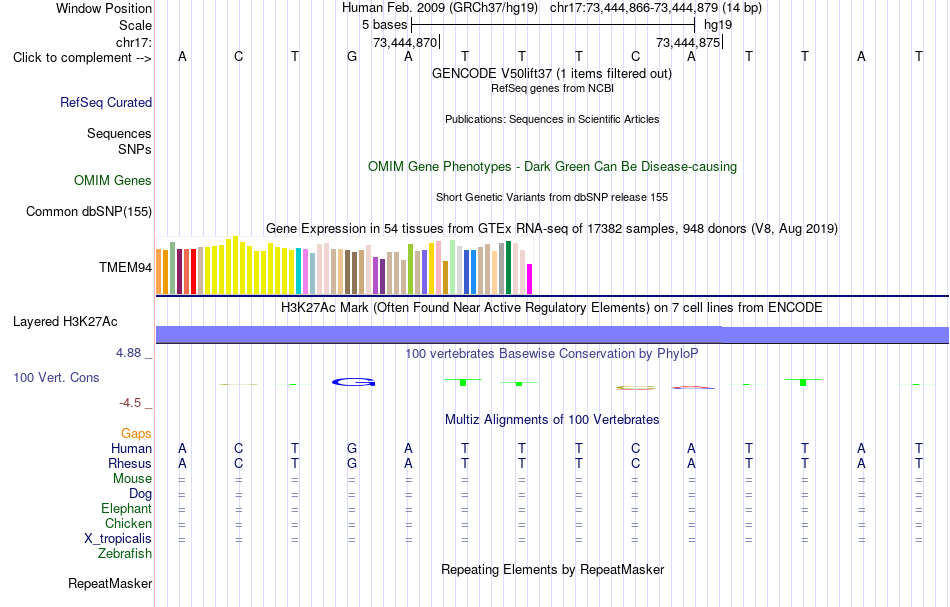The width and height of the screenshot is (950, 607).
Task: Click the 73,444,870 coordinate marker
Action: pos(405,42)
